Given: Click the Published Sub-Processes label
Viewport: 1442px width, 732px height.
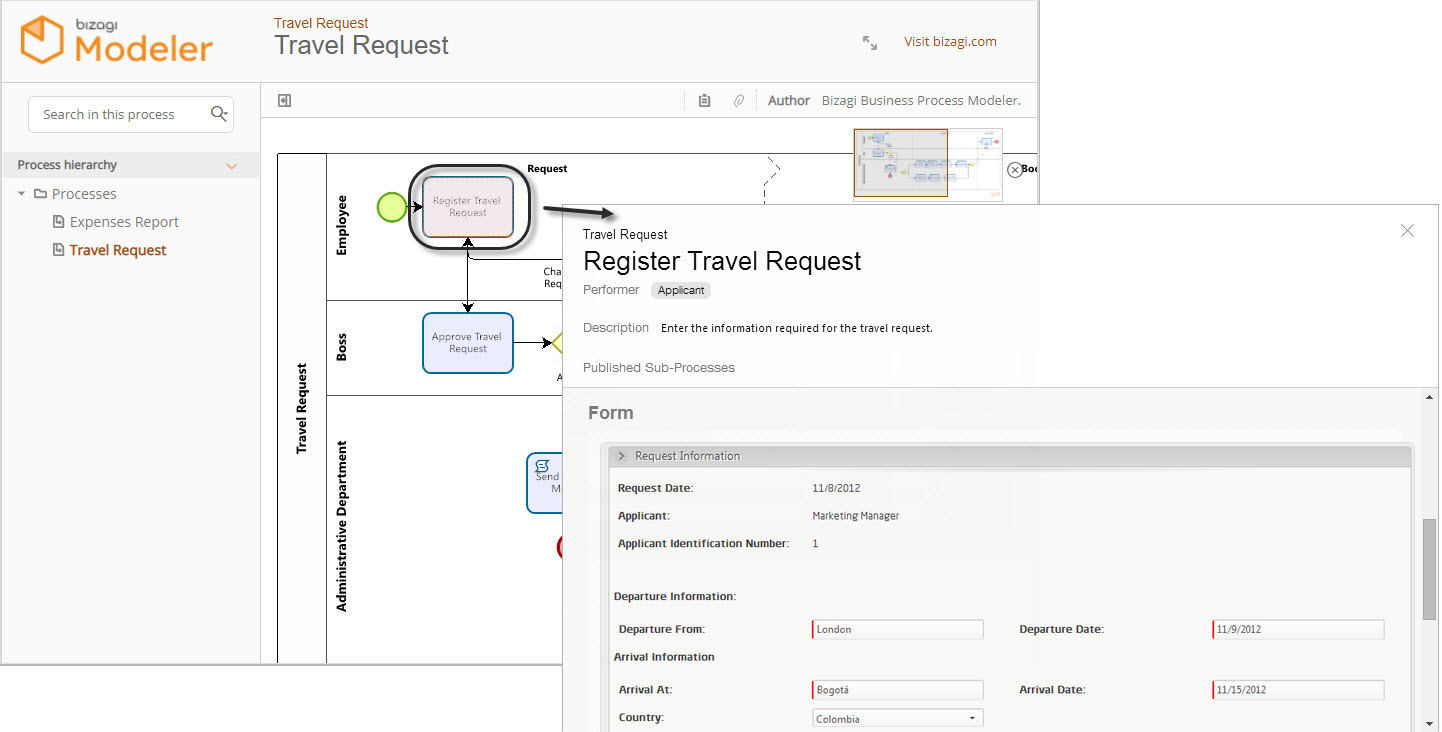Looking at the screenshot, I should click(x=659, y=368).
